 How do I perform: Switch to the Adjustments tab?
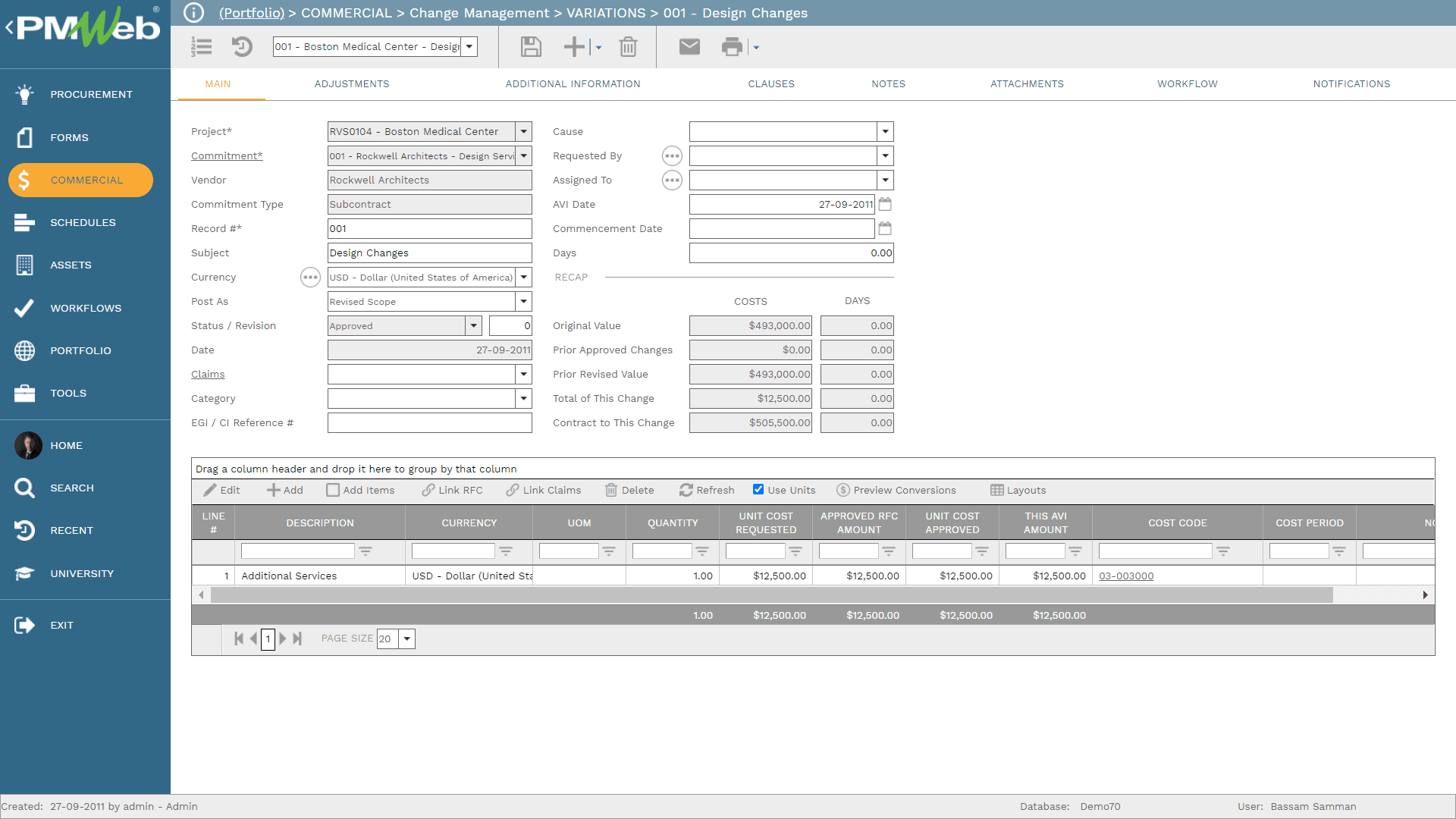pos(352,84)
